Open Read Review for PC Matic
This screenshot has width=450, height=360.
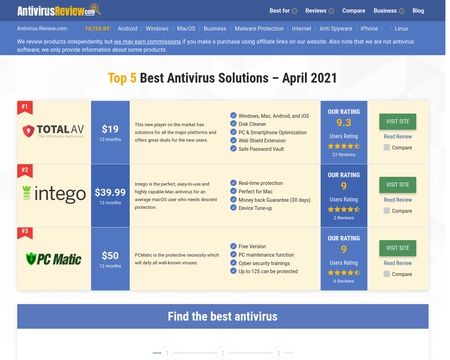(x=397, y=263)
